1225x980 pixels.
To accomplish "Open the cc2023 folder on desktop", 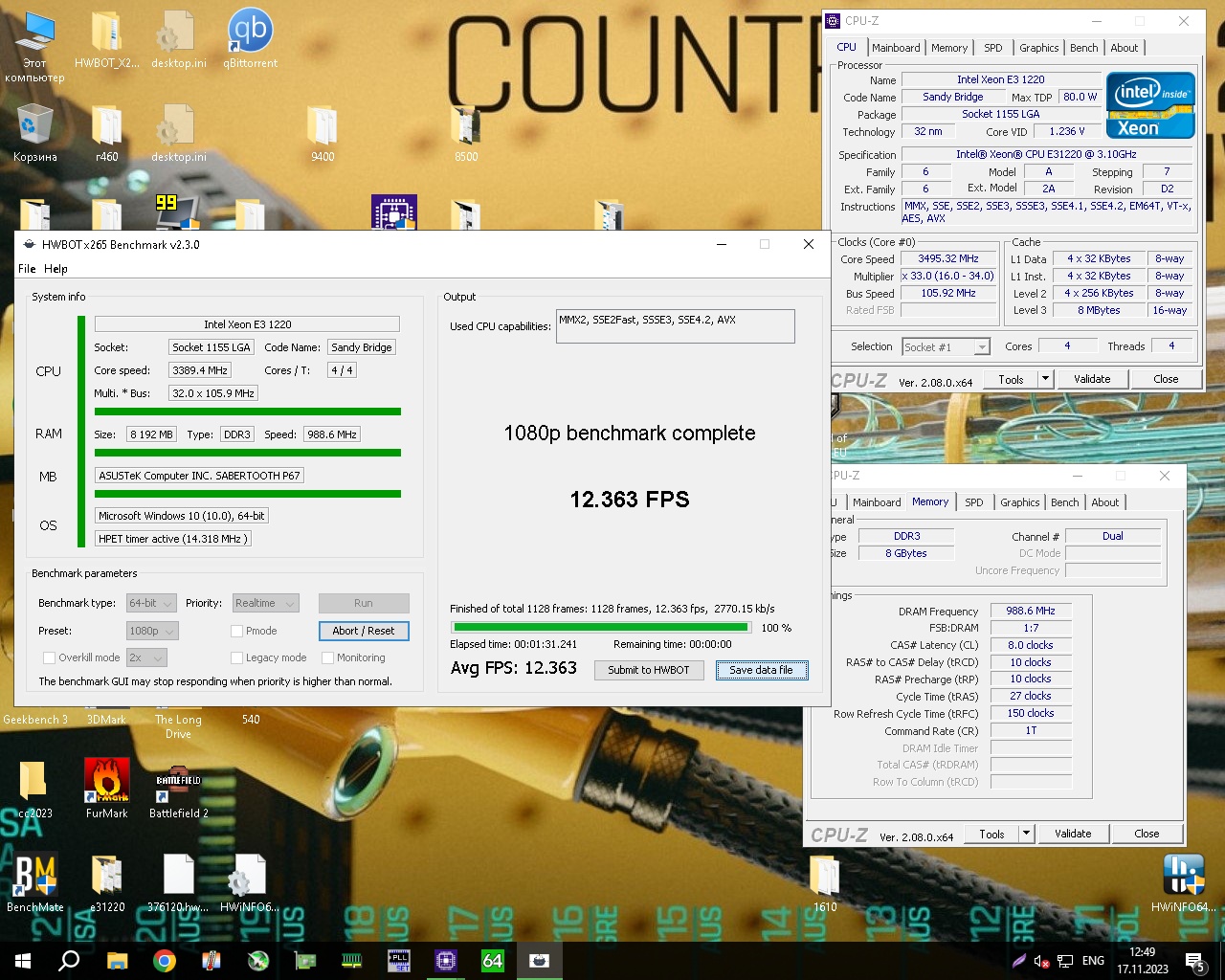I will [34, 788].
